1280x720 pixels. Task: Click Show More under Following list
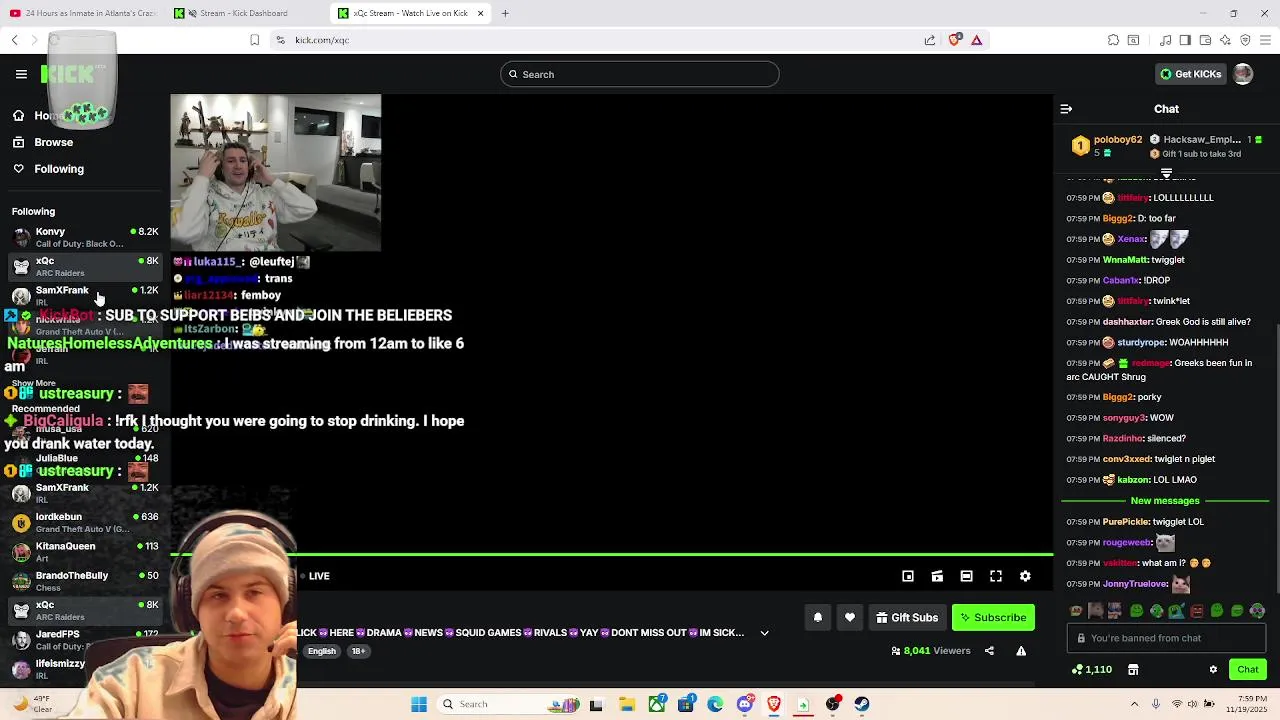pyautogui.click(x=34, y=384)
